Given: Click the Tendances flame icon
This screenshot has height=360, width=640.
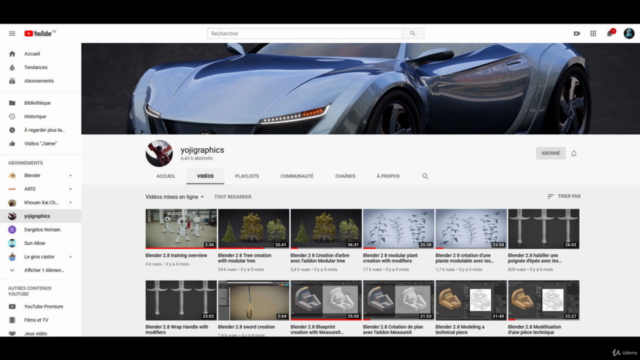Looking at the screenshot, I should coord(12,67).
